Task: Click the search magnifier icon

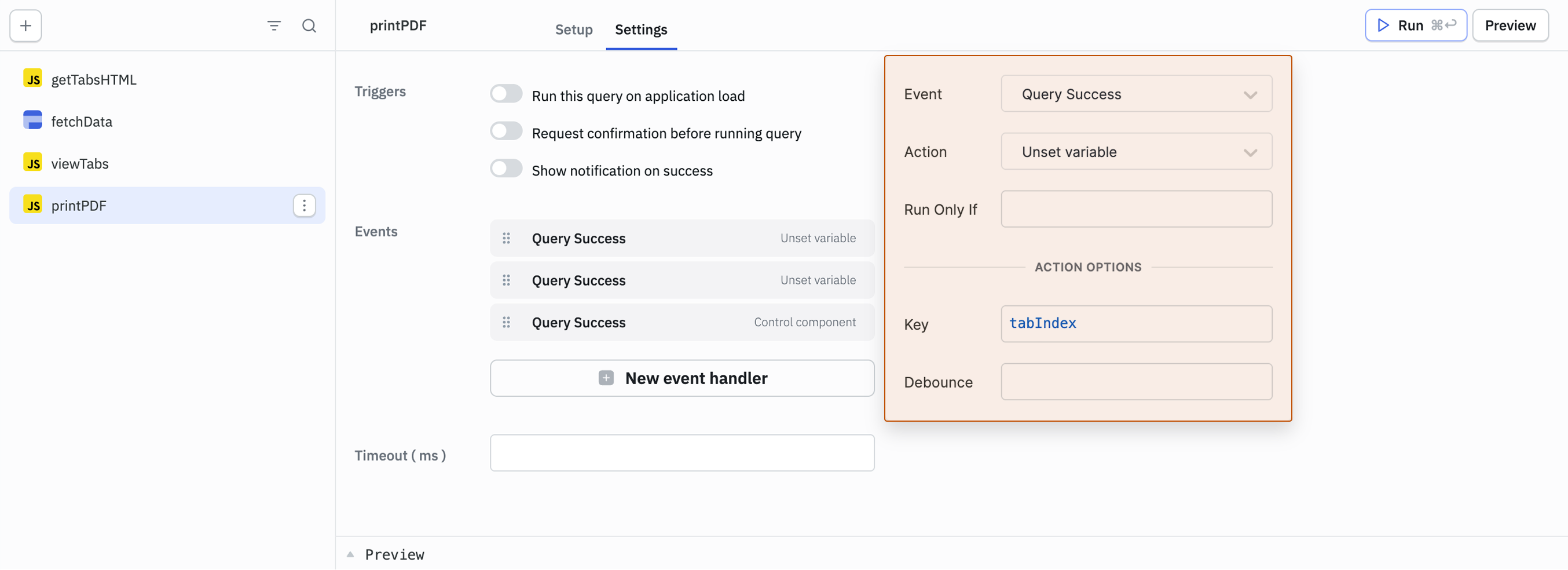Action: tap(309, 25)
